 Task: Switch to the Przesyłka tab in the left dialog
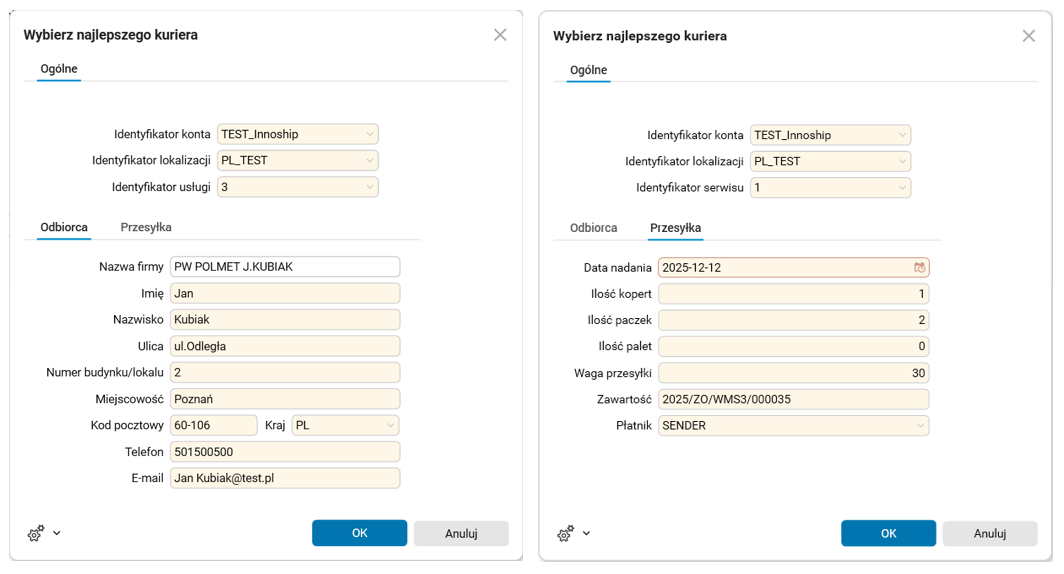tap(146, 227)
